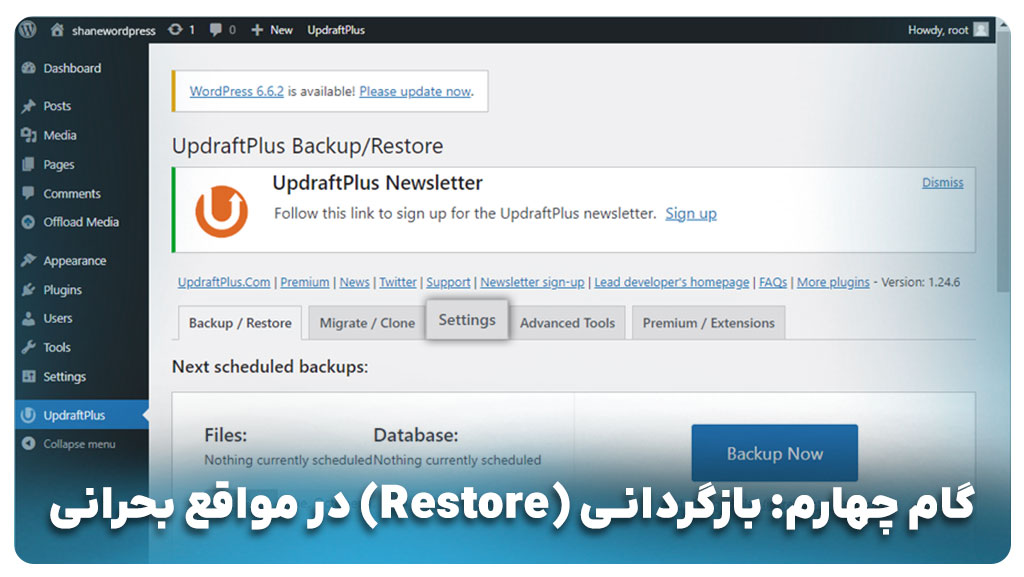This screenshot has width=1024, height=577.
Task: Click the Plugins icon in the sidebar
Action: [29, 290]
